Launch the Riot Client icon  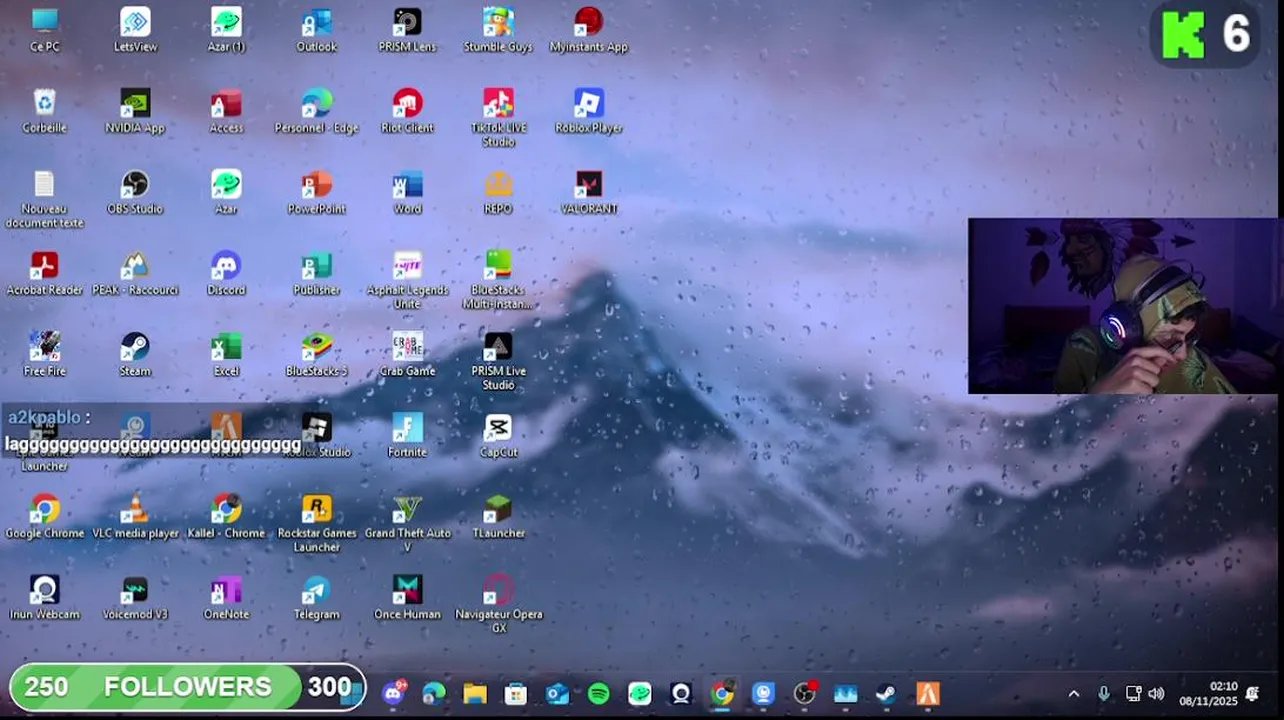(407, 110)
